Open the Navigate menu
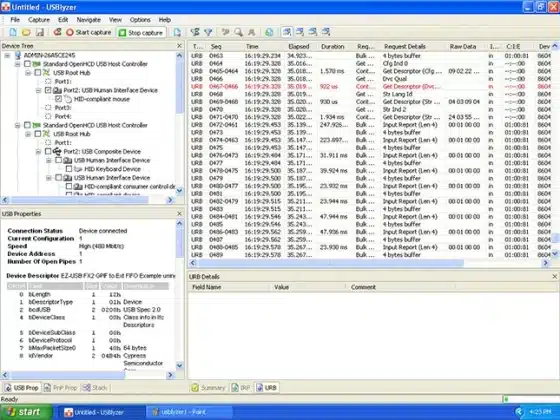Image resolution: width=560 pixels, height=420 pixels. pyautogui.click(x=89, y=20)
